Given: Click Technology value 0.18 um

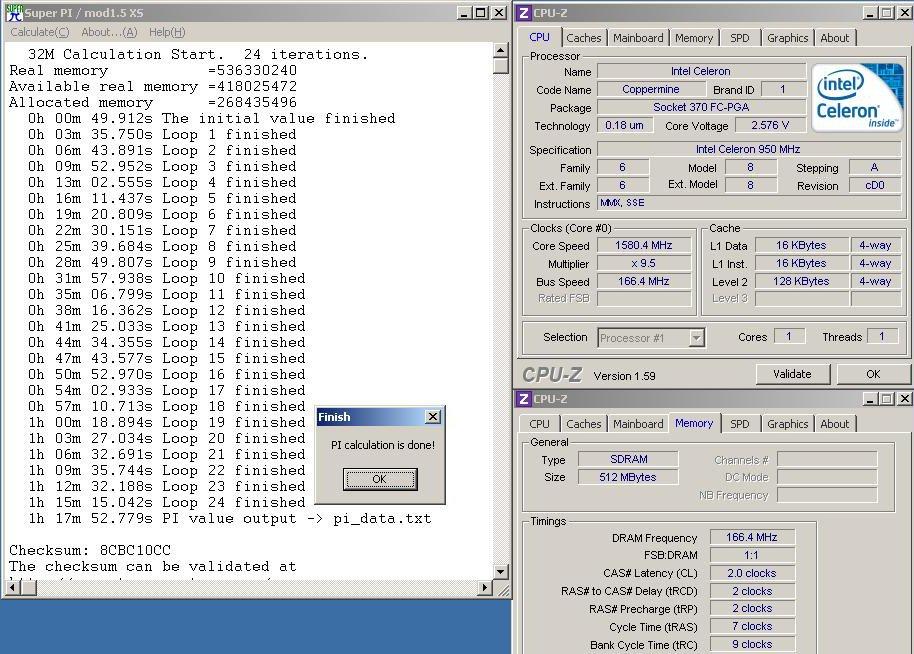Looking at the screenshot, I should click(624, 125).
